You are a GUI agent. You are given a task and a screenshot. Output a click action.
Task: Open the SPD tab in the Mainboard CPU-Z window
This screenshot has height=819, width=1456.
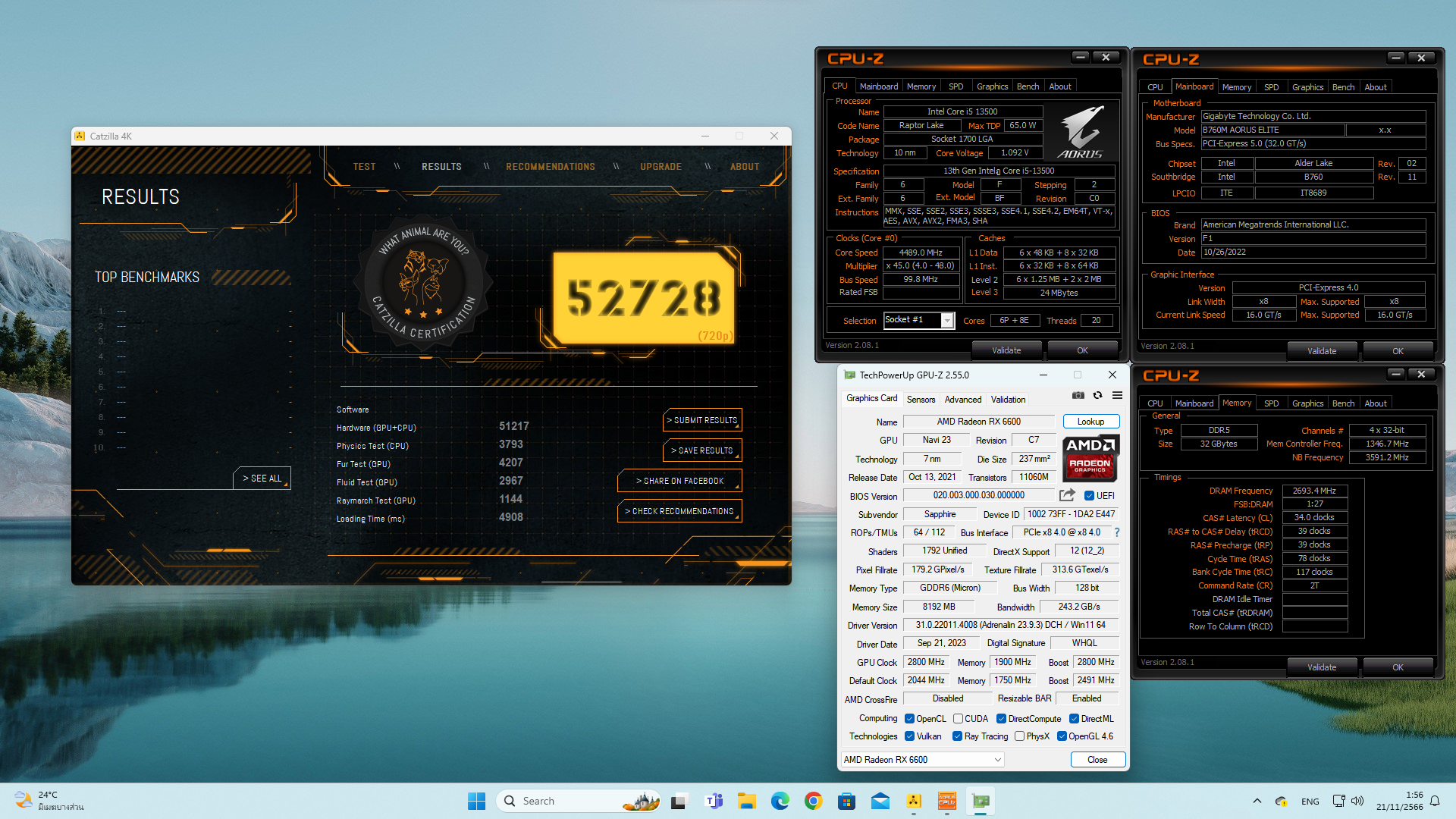[x=1272, y=87]
